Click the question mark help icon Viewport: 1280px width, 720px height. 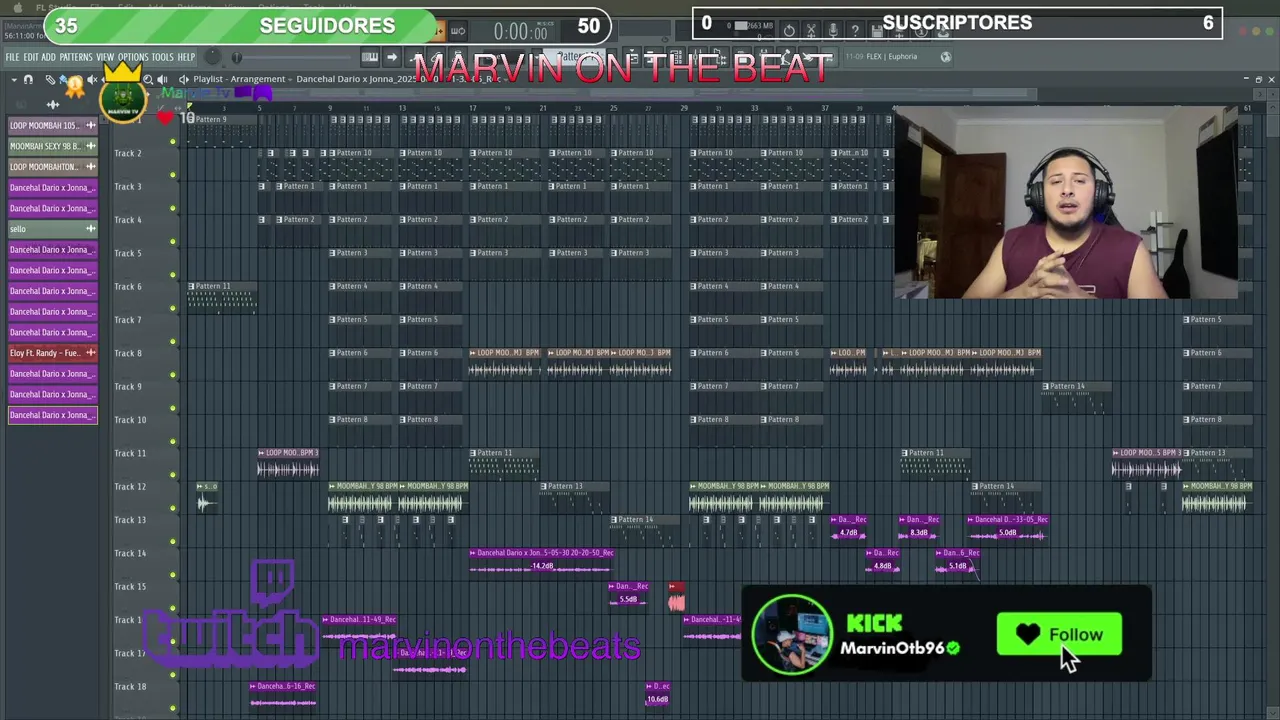855,31
